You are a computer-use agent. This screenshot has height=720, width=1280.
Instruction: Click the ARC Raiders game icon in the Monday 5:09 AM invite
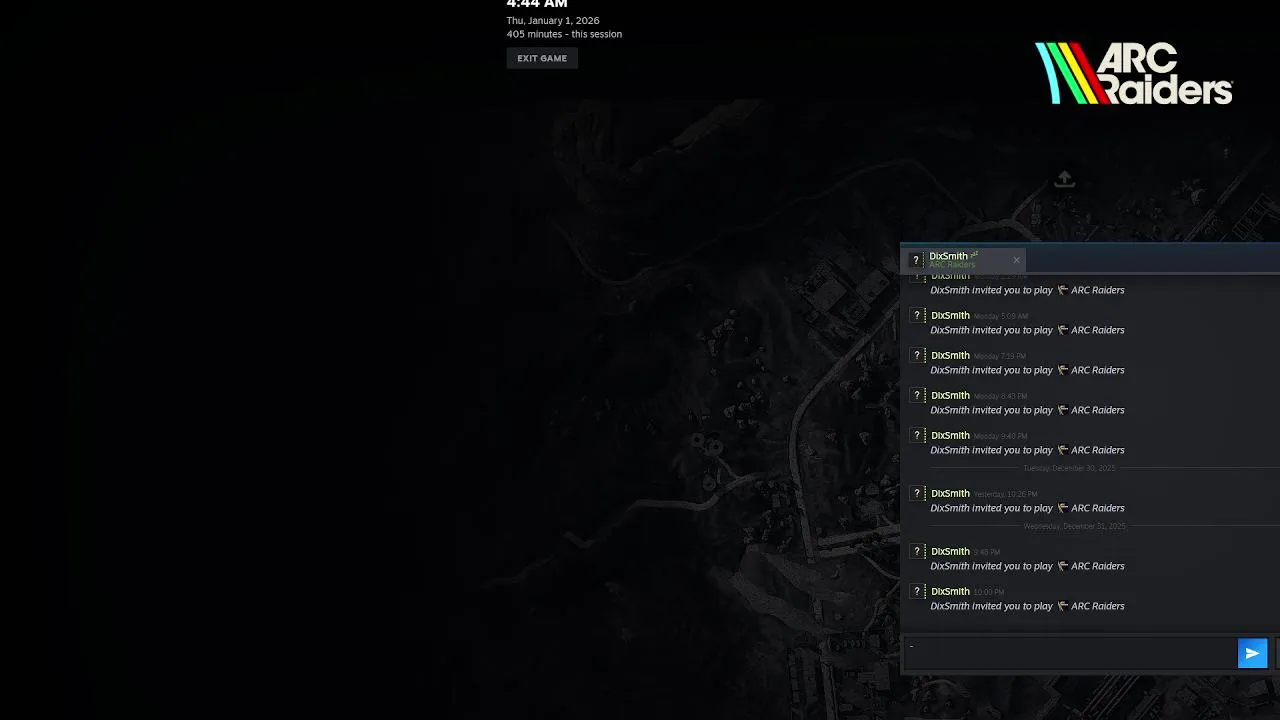[x=1063, y=330]
